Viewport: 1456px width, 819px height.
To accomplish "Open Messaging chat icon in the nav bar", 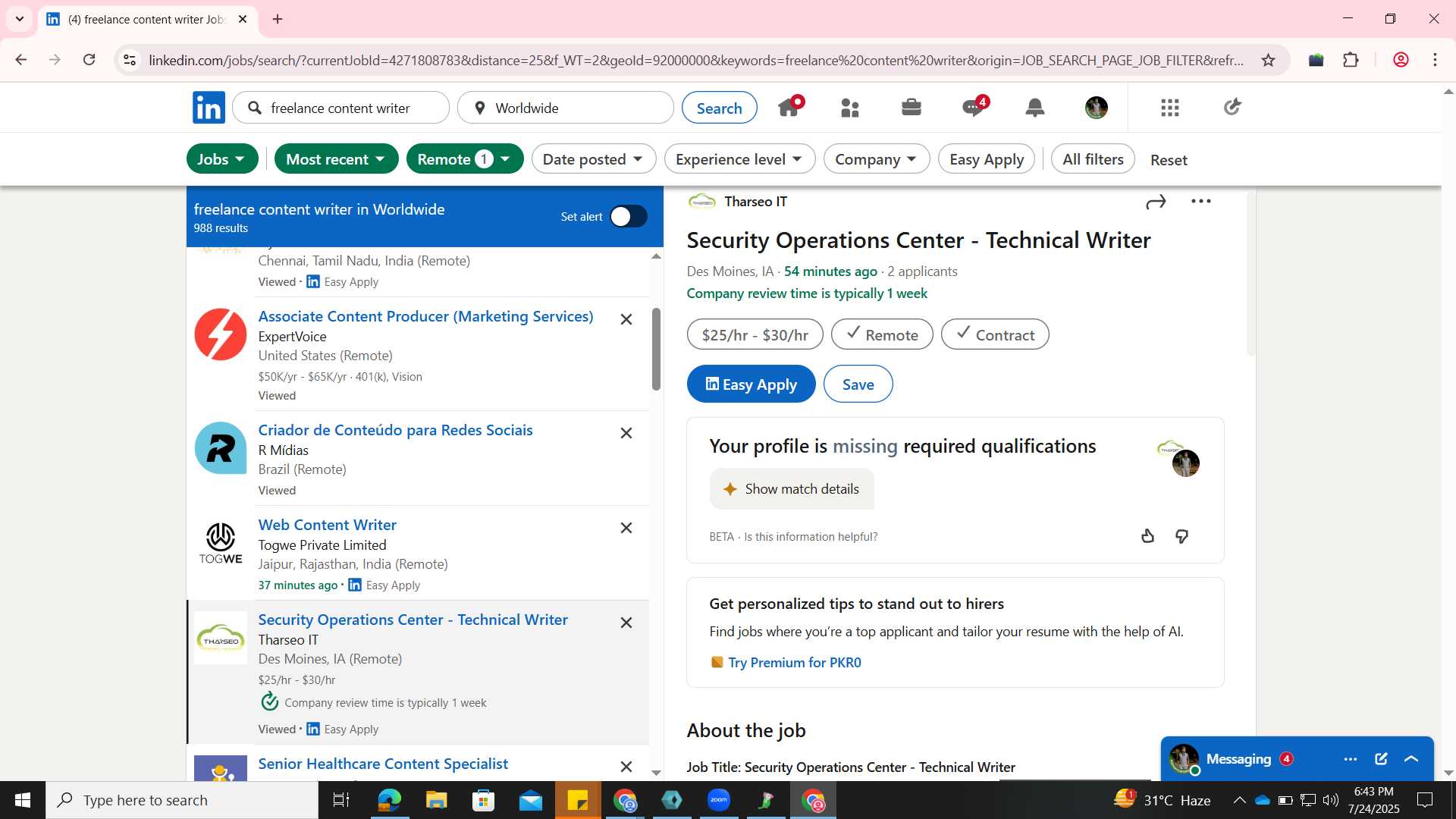I will click(973, 107).
